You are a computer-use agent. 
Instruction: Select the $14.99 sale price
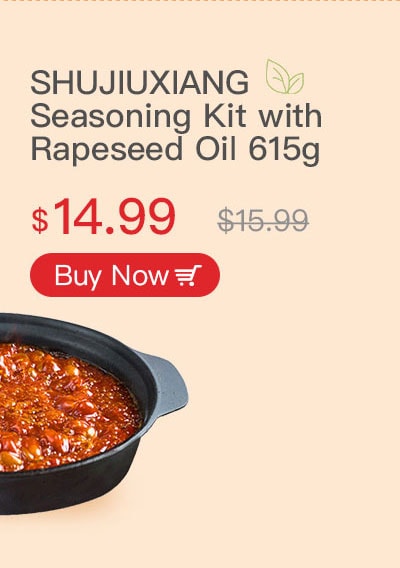104,217
